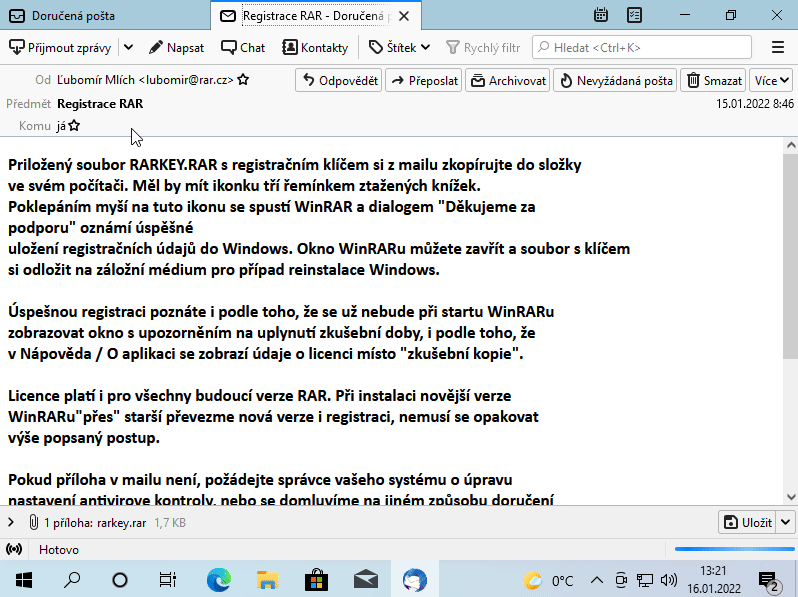This screenshot has width=798, height=597.
Task: Open notification center icon
Action: click(x=771, y=581)
